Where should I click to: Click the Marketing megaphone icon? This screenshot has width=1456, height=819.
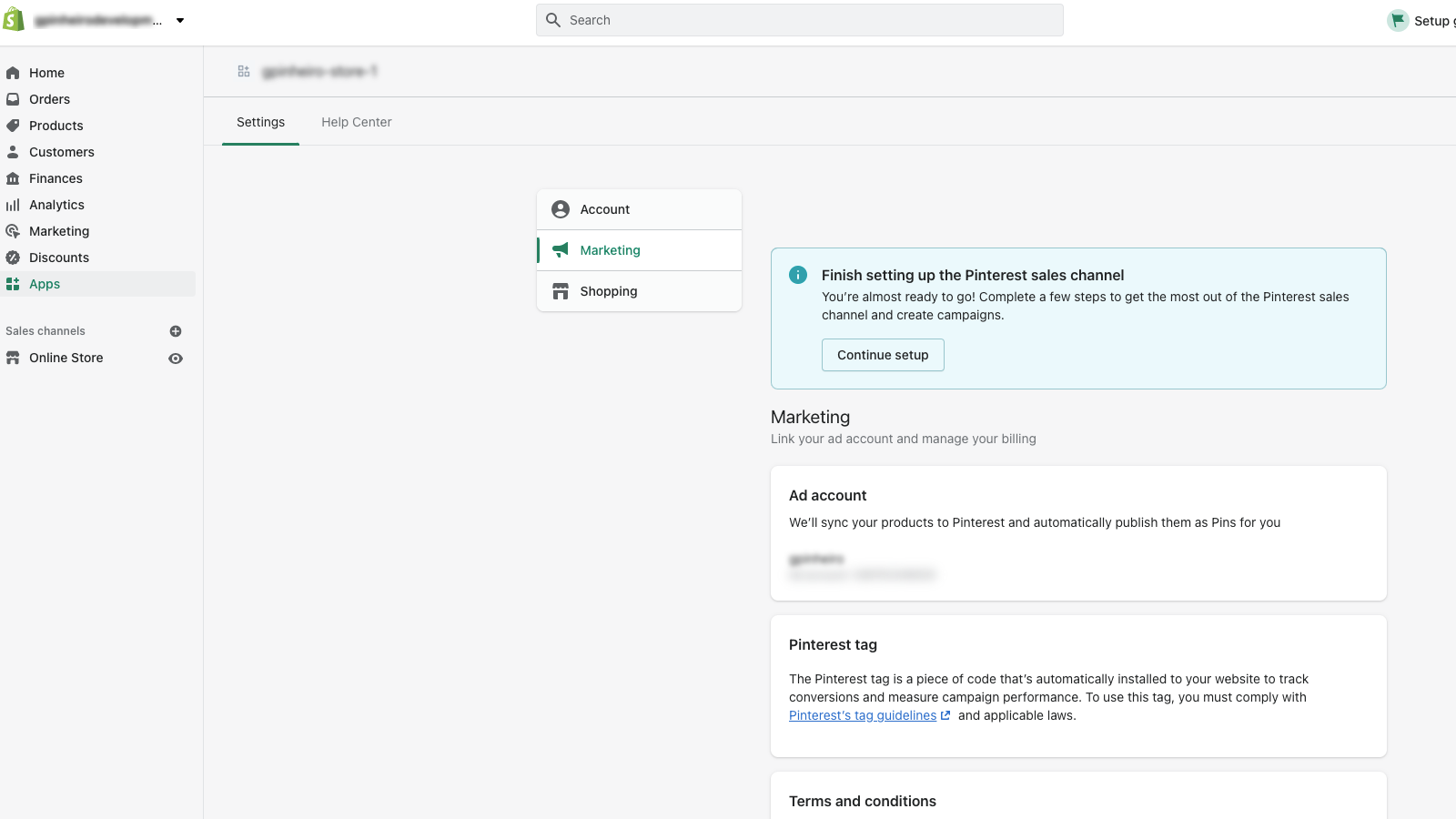(x=560, y=249)
